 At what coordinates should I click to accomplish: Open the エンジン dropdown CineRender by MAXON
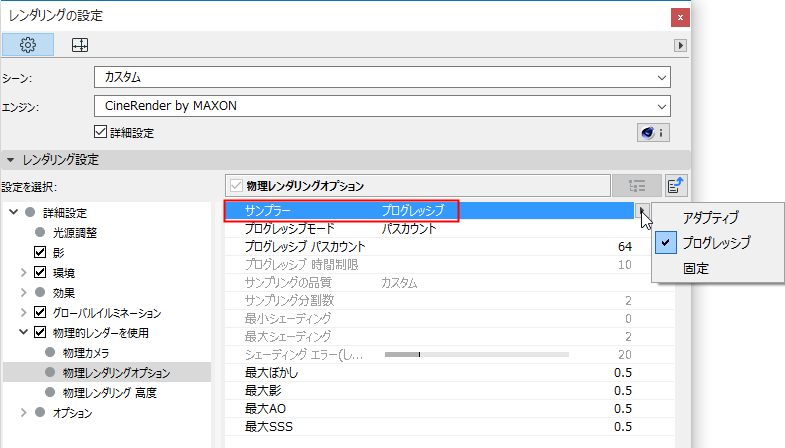pyautogui.click(x=382, y=106)
